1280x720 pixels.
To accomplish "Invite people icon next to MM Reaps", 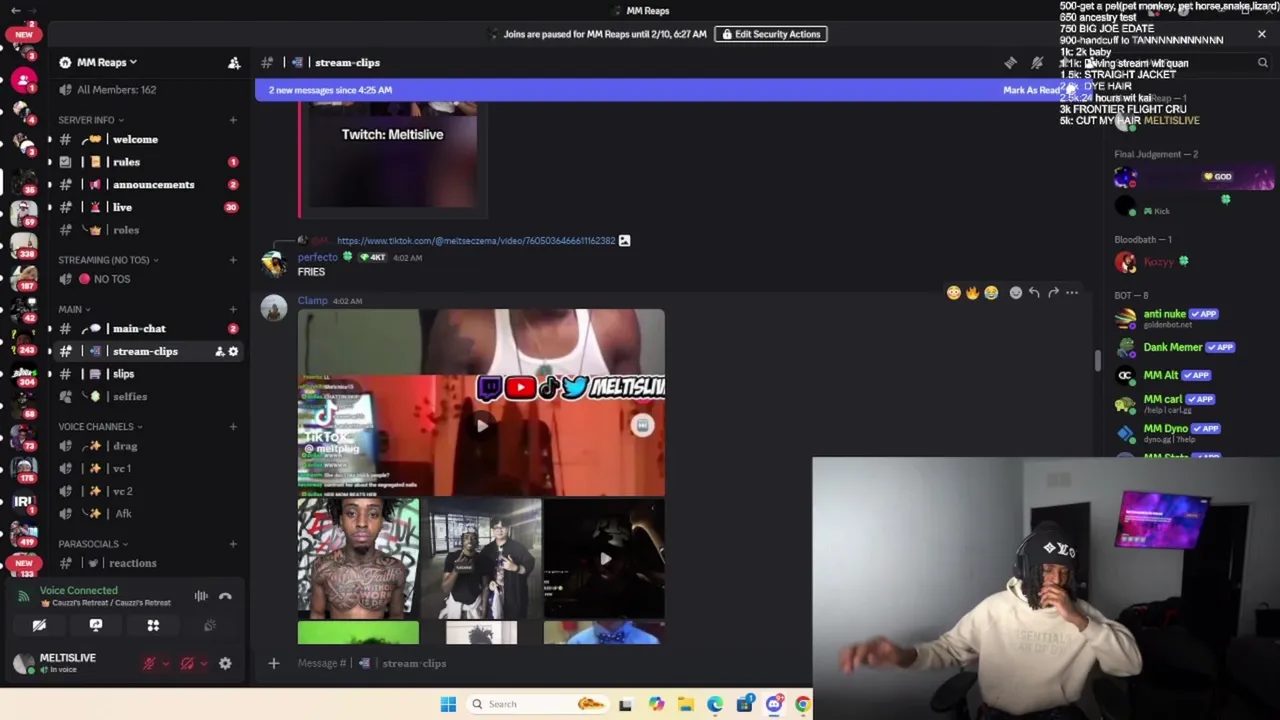I will point(234,62).
